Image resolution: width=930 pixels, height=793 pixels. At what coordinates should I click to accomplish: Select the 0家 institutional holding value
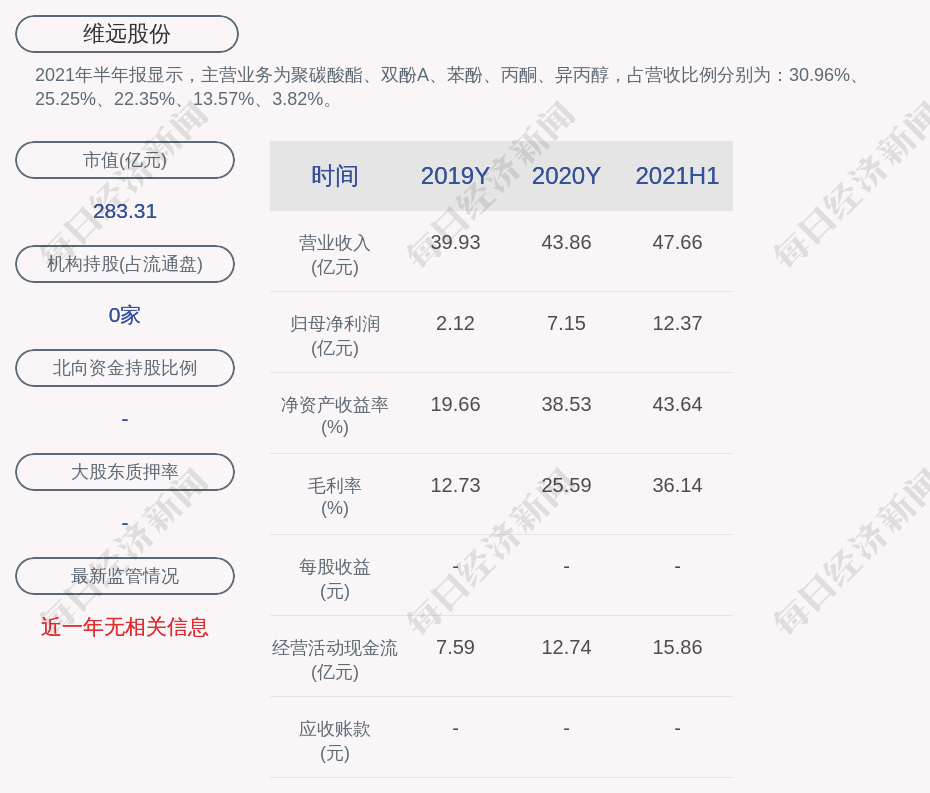[125, 315]
